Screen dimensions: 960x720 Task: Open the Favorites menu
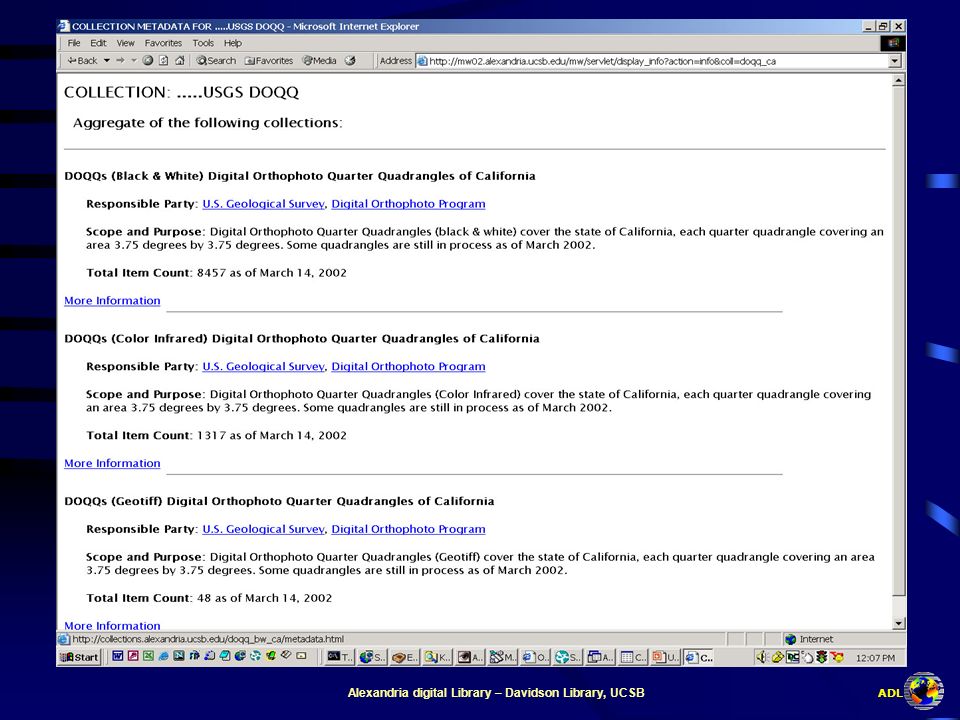163,43
